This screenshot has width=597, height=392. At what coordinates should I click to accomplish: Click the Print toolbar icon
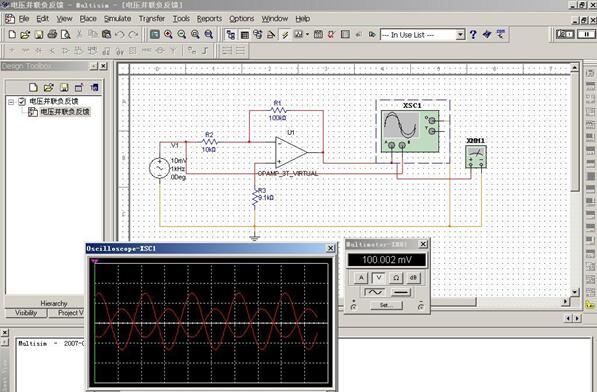pyautogui.click(x=52, y=35)
